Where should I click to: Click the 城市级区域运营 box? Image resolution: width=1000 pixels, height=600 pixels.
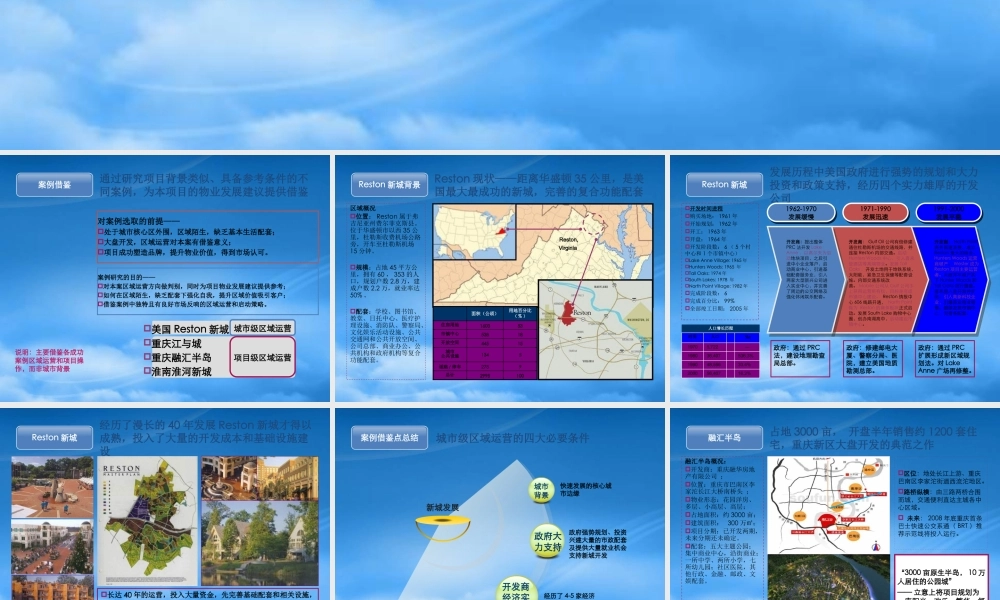[x=262, y=328]
